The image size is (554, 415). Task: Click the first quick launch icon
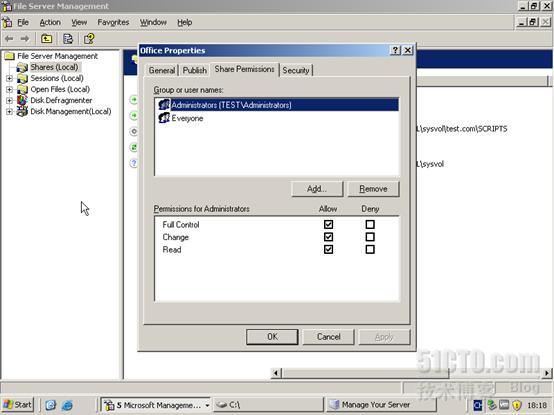tap(51, 405)
